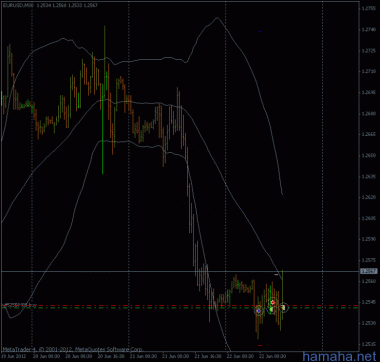This screenshot has height=362, width=380.
Task: Click the red-dot circled trade marker
Action: coord(273,302)
